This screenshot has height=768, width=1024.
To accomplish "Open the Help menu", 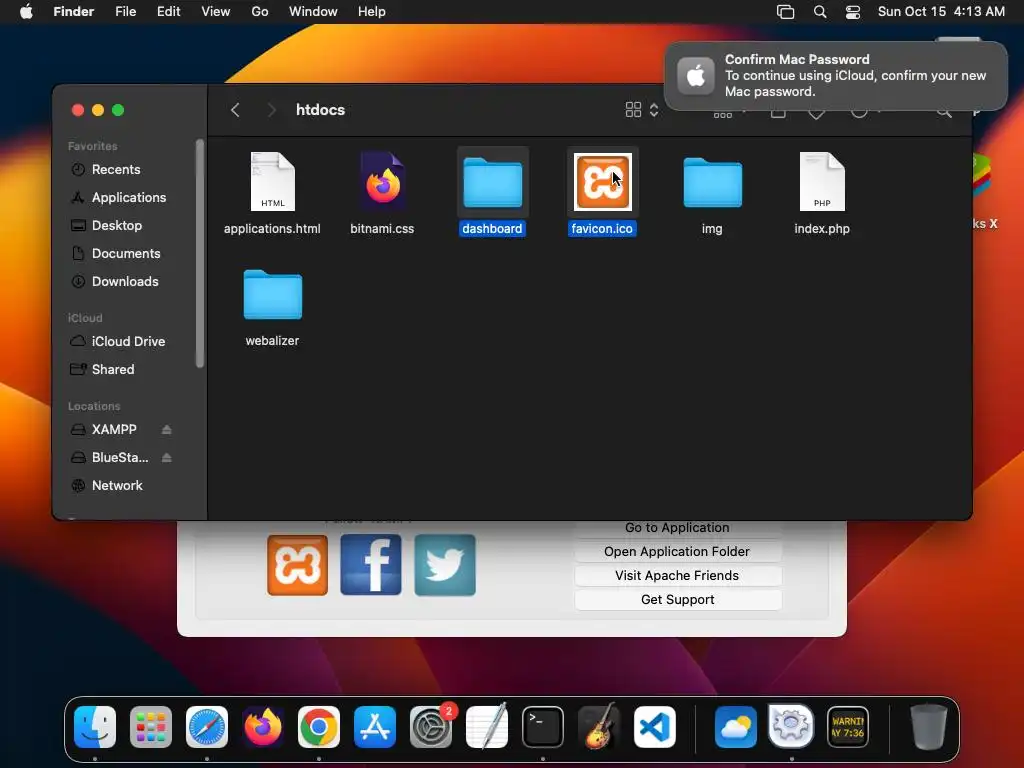I will pos(372,12).
